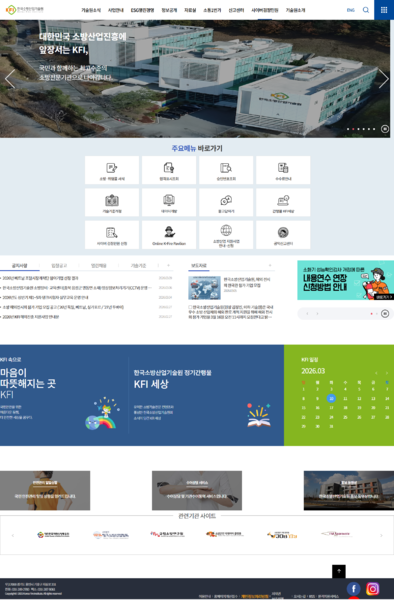Open the checklist-with-pencil icon quick menu tile
This screenshot has width=394, height=600.
[112, 235]
